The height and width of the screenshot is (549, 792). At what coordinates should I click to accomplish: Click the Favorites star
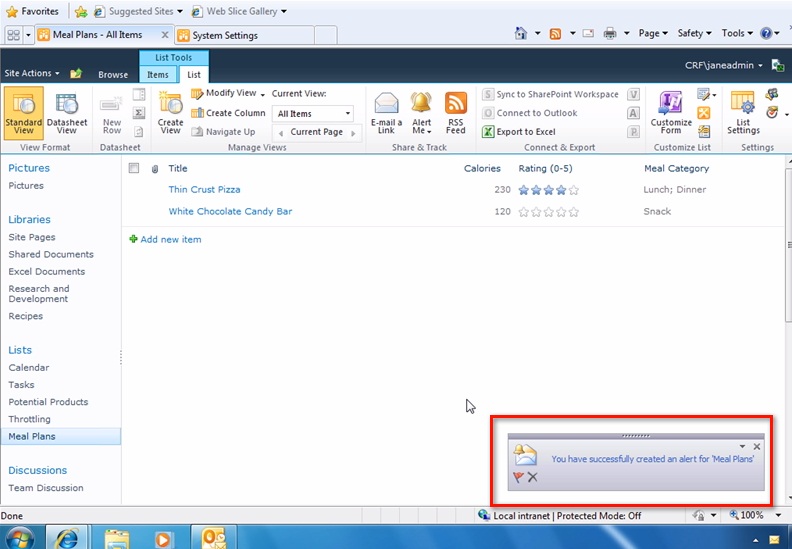(x=12, y=11)
